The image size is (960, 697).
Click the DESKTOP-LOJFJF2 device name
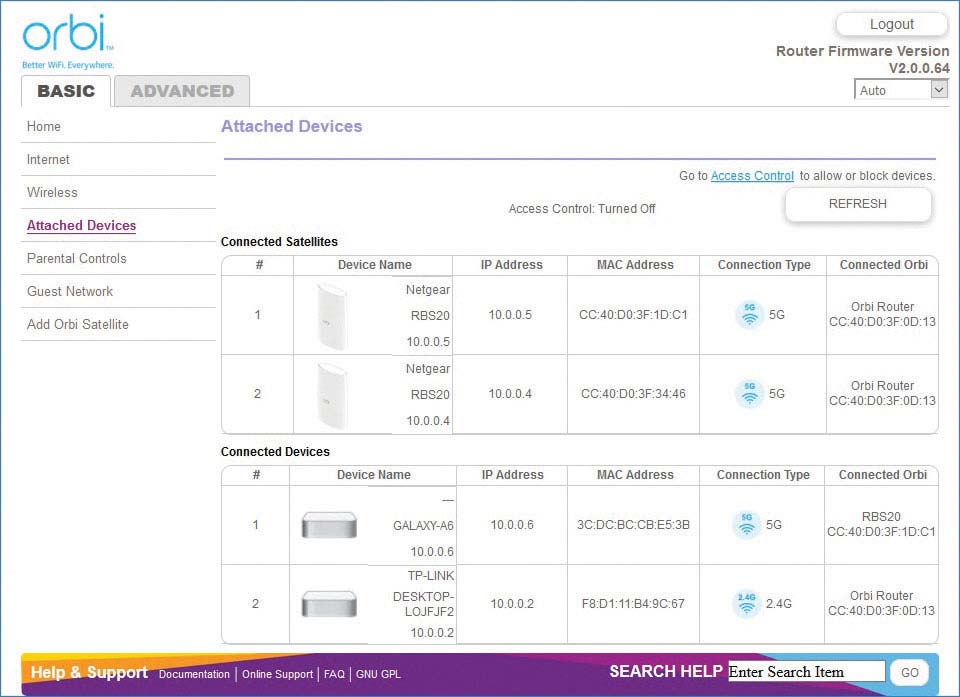tap(423, 604)
